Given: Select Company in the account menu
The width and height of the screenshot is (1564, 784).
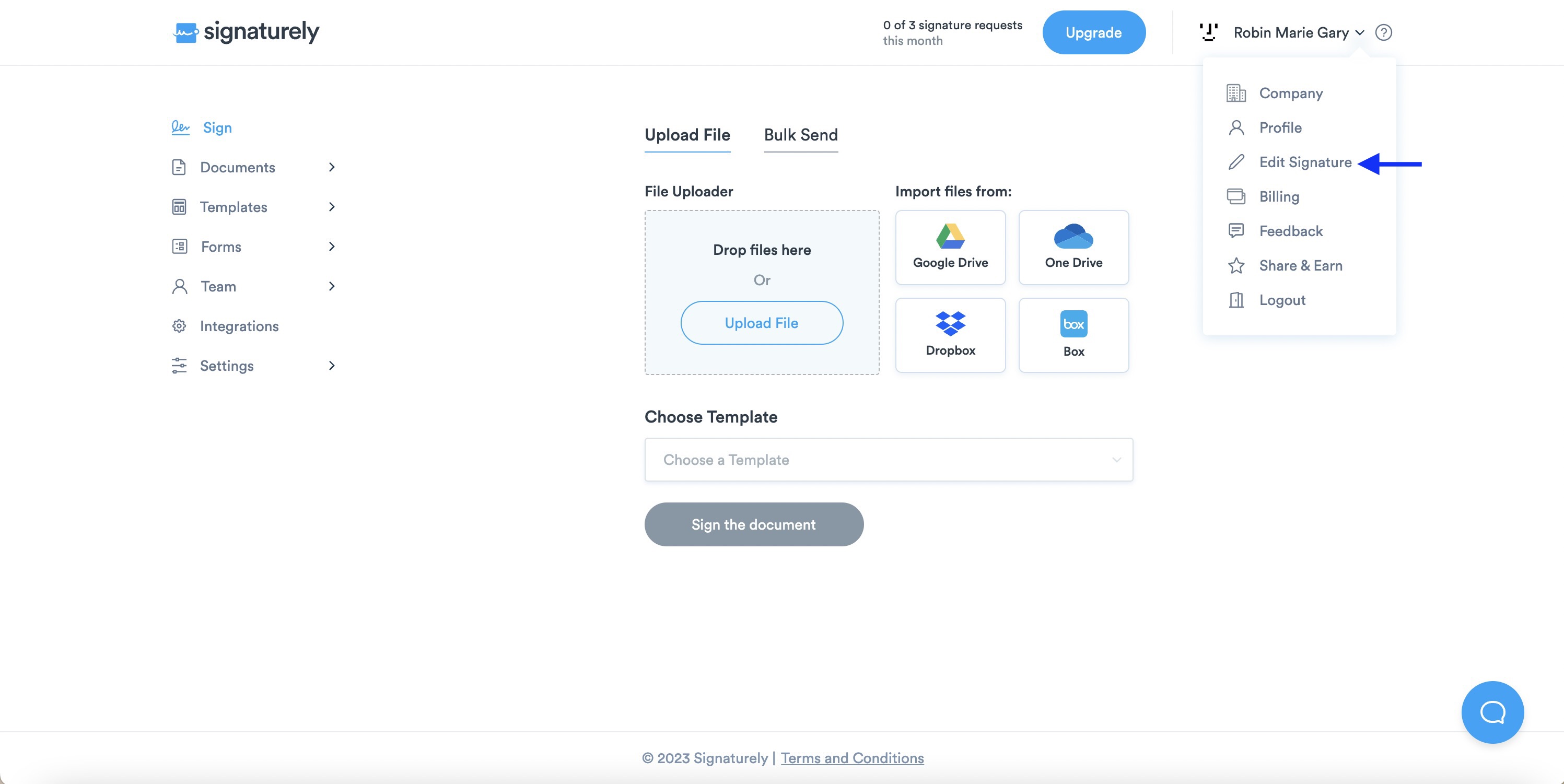Looking at the screenshot, I should (x=1291, y=93).
